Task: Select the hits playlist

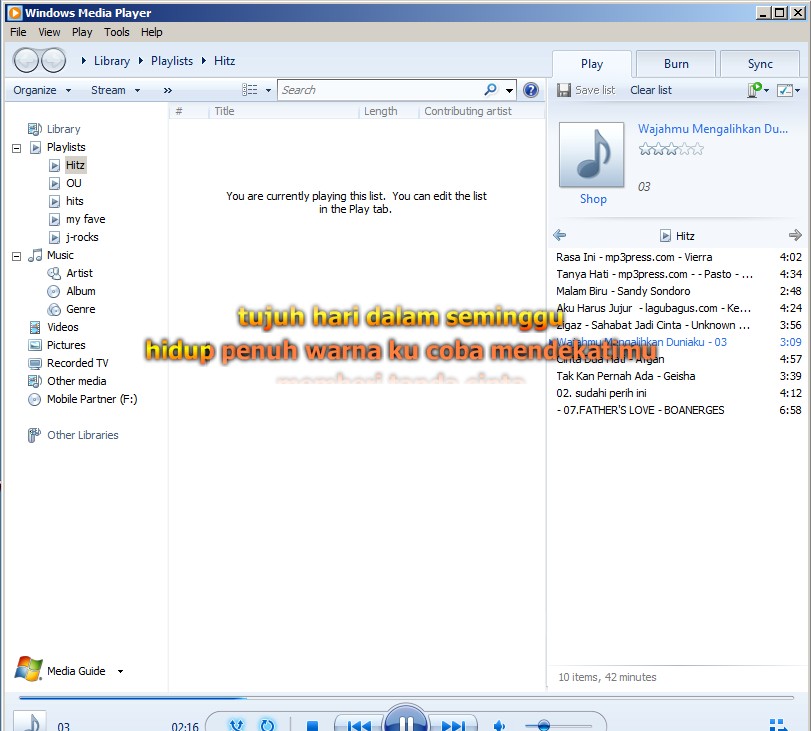Action: [74, 201]
